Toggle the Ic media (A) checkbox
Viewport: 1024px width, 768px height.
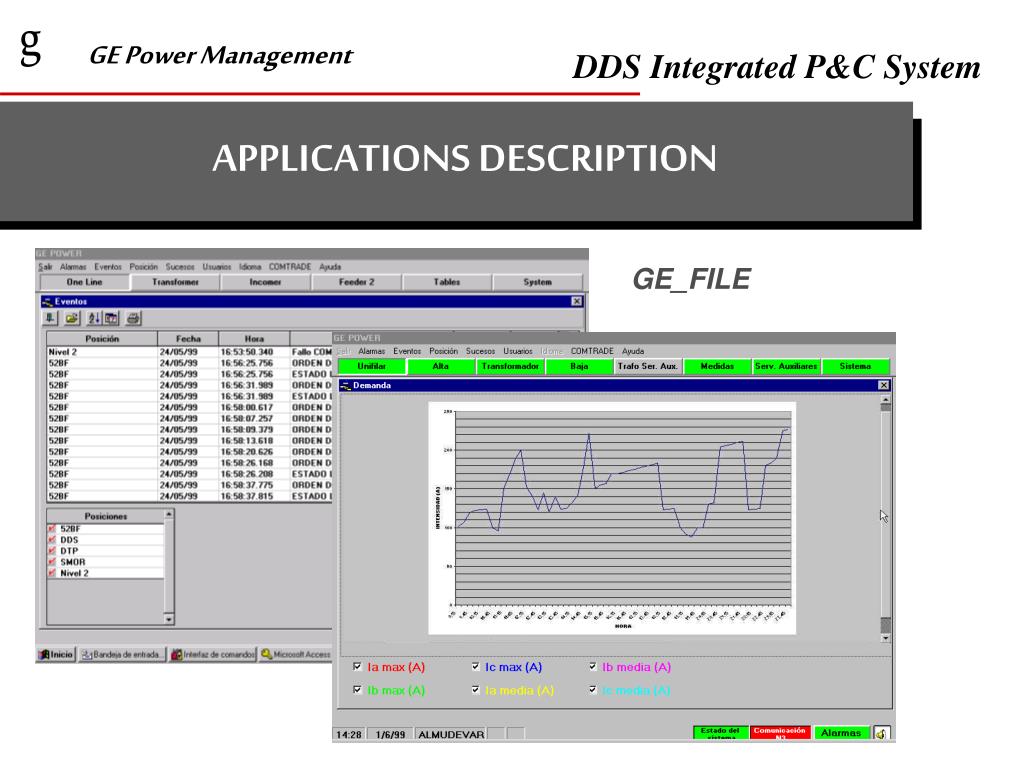click(x=592, y=690)
